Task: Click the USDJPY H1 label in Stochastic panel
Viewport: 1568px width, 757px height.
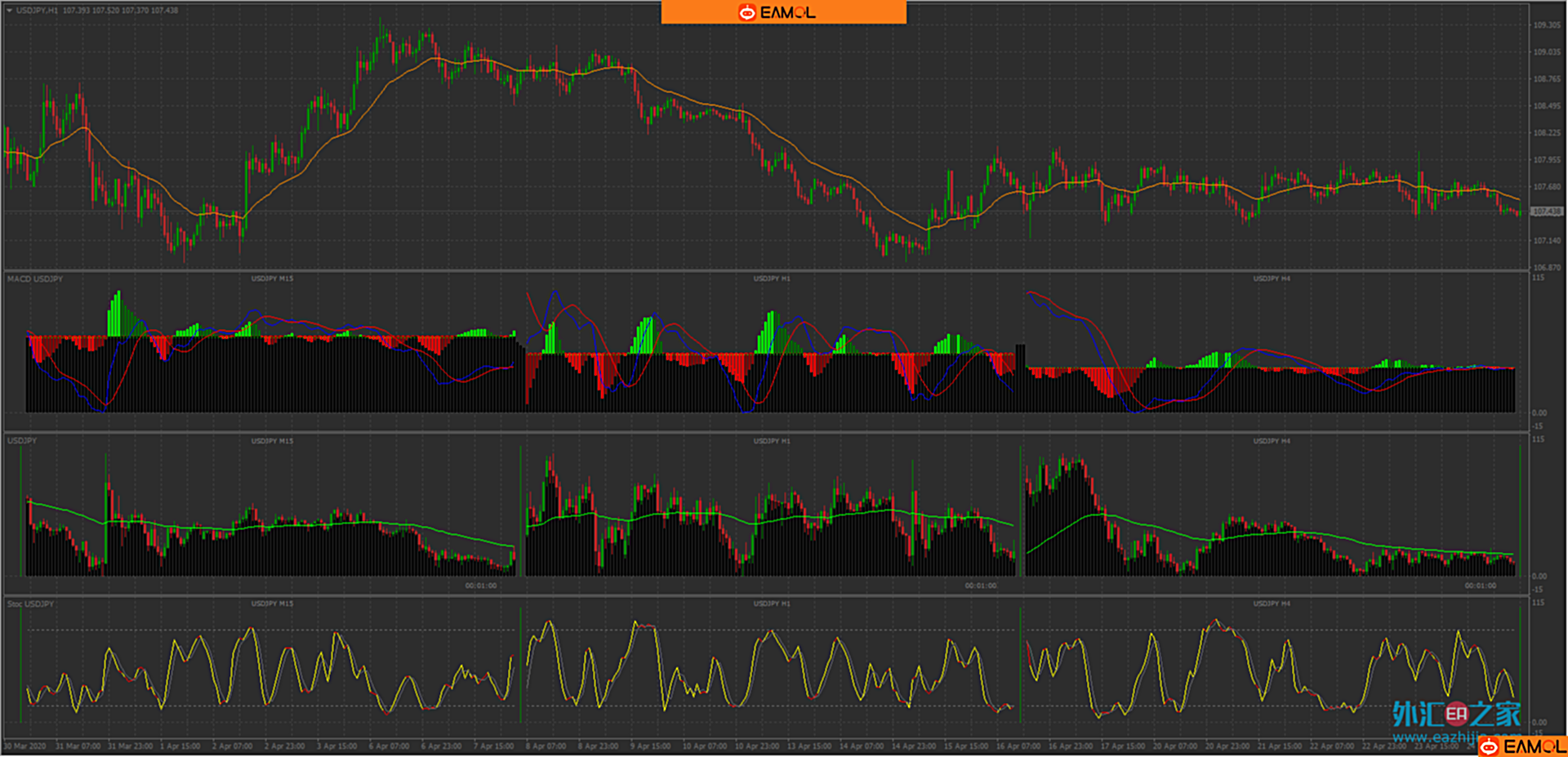Action: click(x=772, y=604)
